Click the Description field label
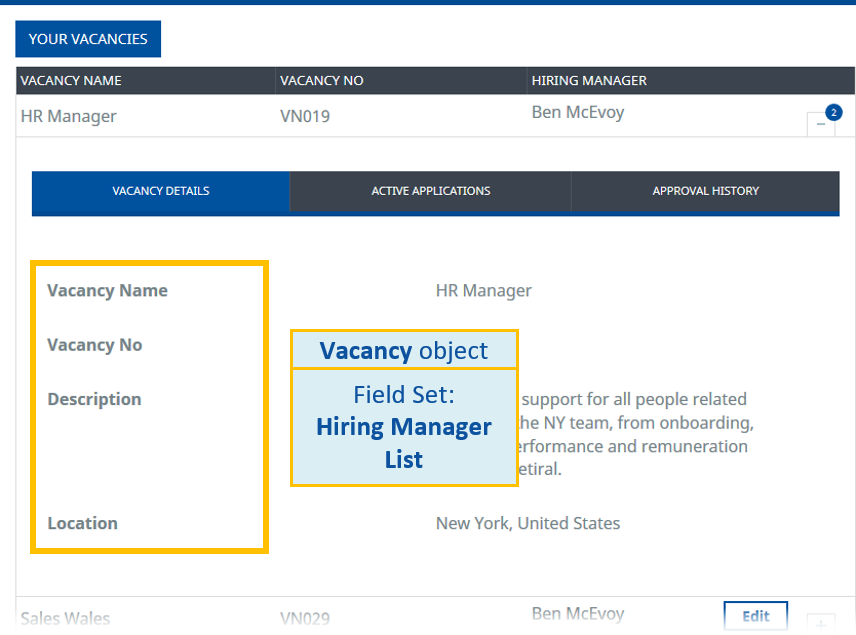 tap(94, 399)
